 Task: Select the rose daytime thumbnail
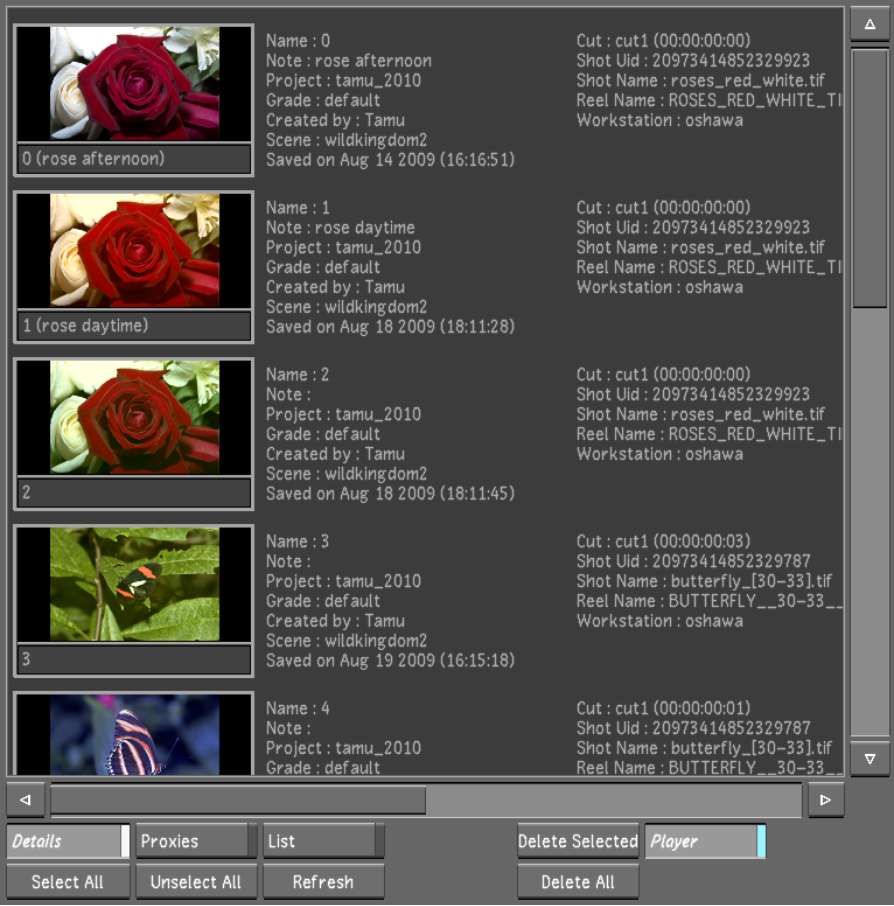pyautogui.click(x=134, y=250)
